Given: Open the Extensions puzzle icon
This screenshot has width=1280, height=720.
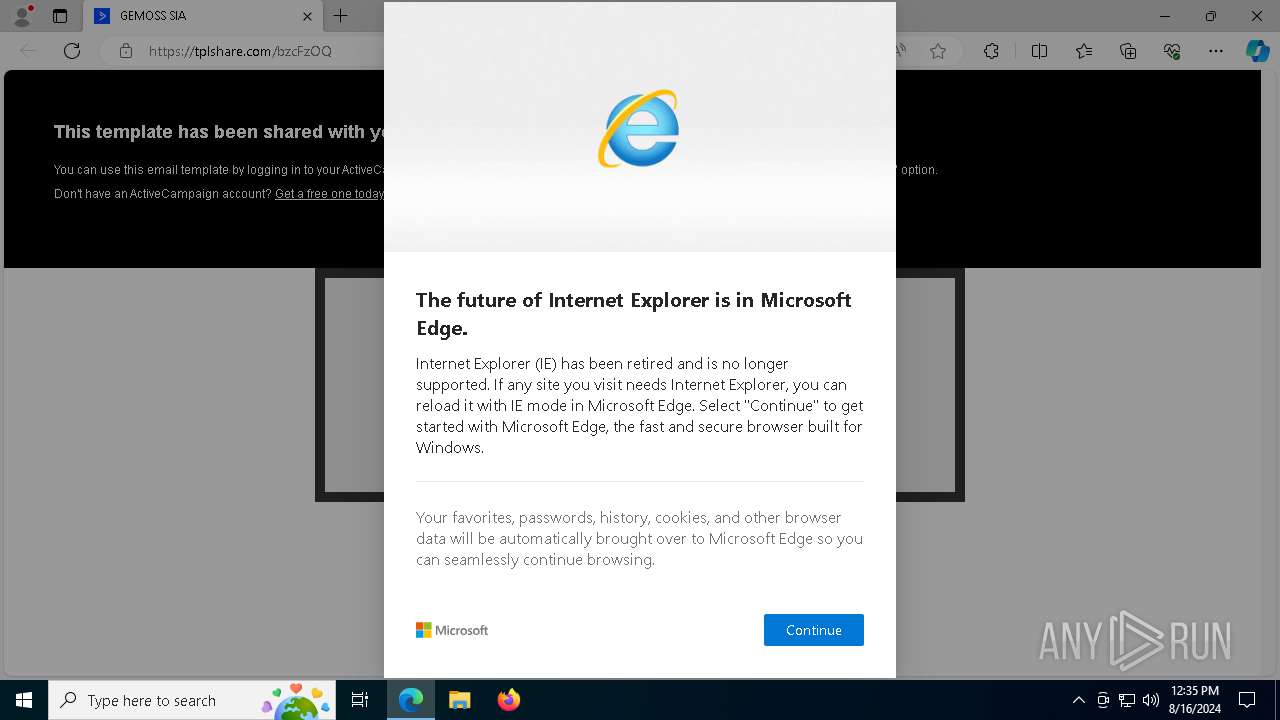Looking at the screenshot, I should [991, 51].
